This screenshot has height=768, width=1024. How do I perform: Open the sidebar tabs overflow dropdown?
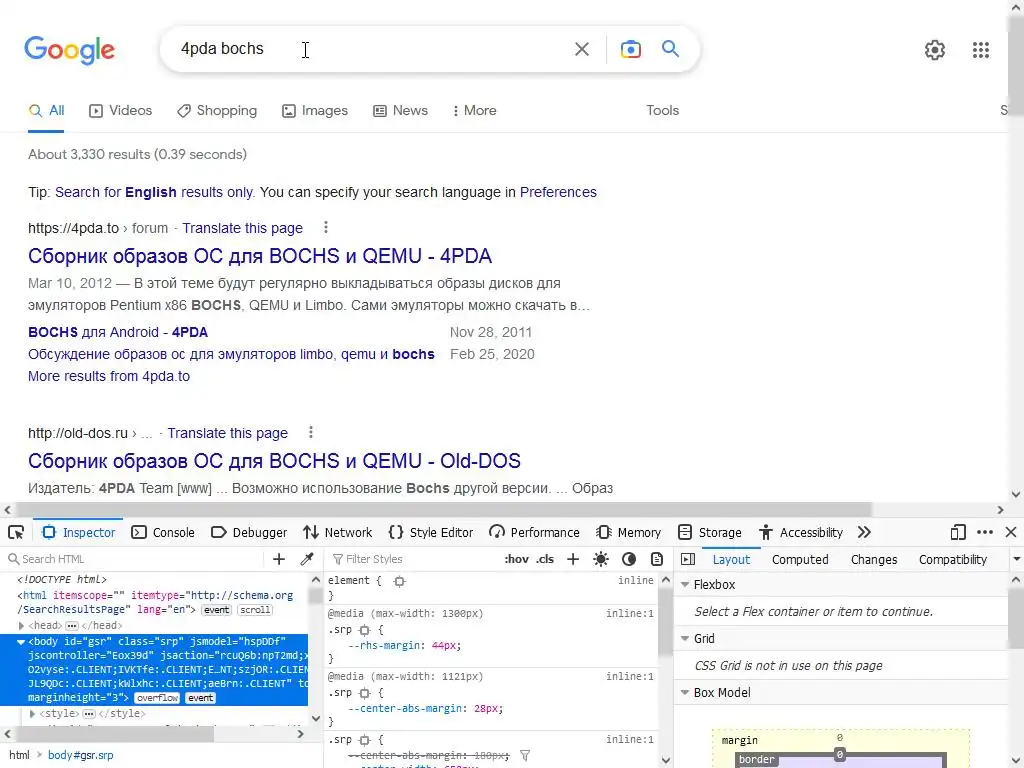tap(1016, 560)
